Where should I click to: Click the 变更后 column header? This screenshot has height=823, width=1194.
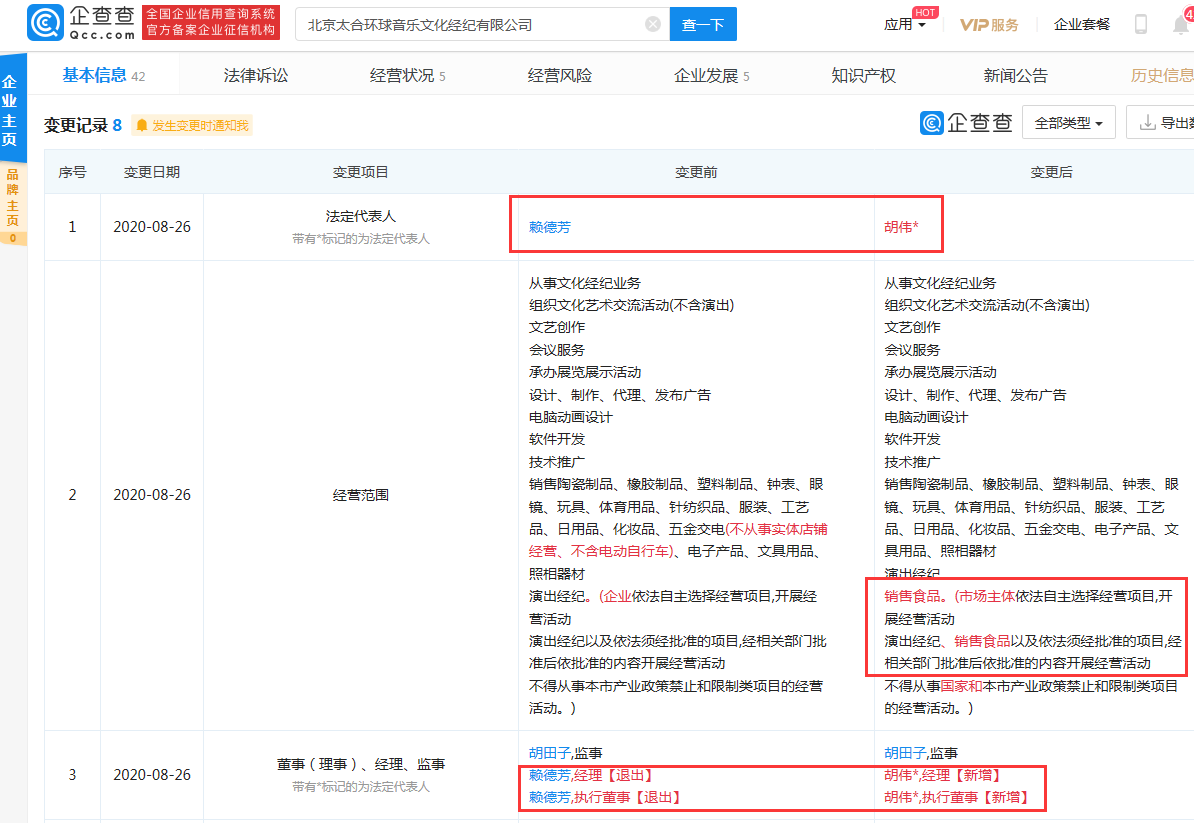tap(1051, 172)
